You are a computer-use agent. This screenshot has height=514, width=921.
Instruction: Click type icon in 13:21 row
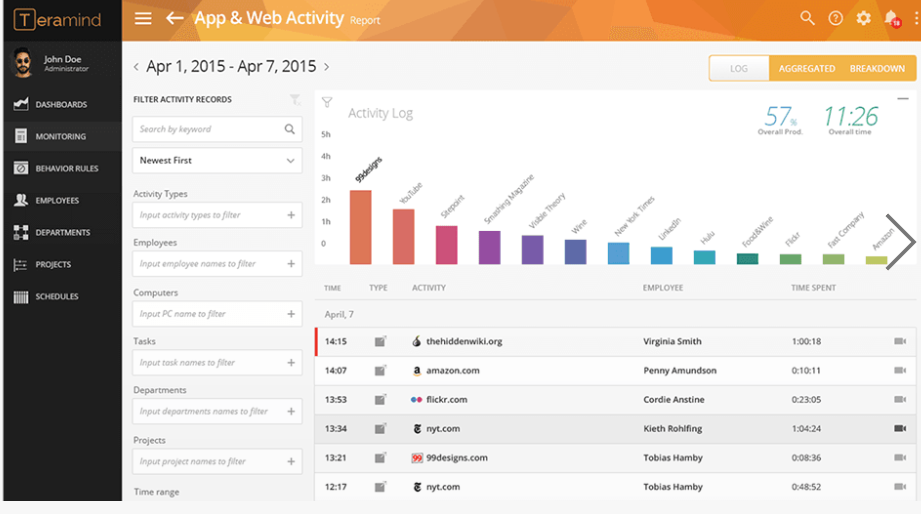click(x=380, y=458)
